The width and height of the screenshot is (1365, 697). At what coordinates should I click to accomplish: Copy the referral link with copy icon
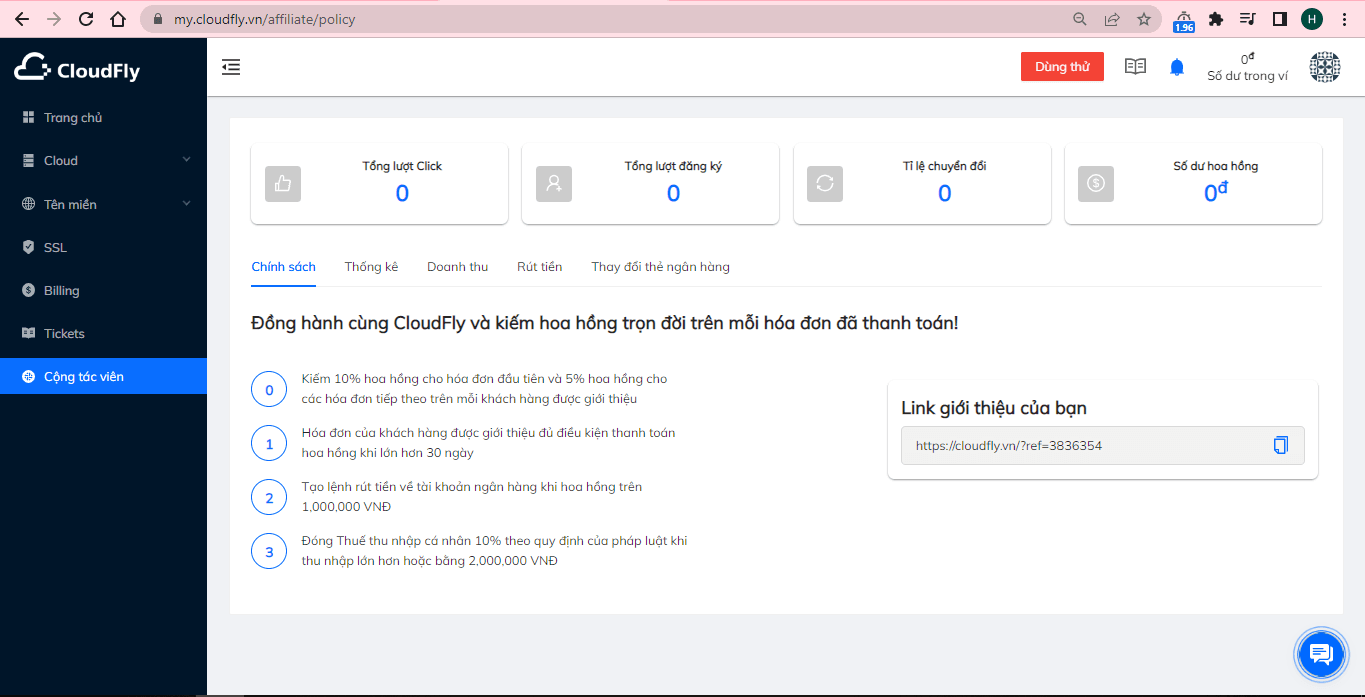[1281, 446]
